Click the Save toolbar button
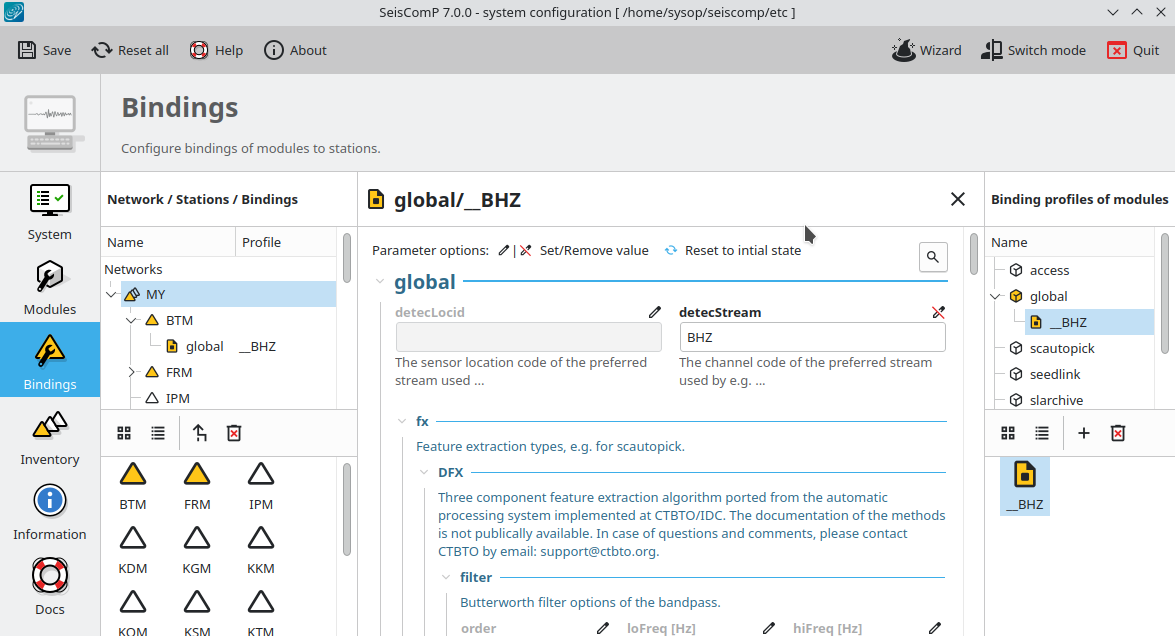1175x636 pixels. click(44, 50)
